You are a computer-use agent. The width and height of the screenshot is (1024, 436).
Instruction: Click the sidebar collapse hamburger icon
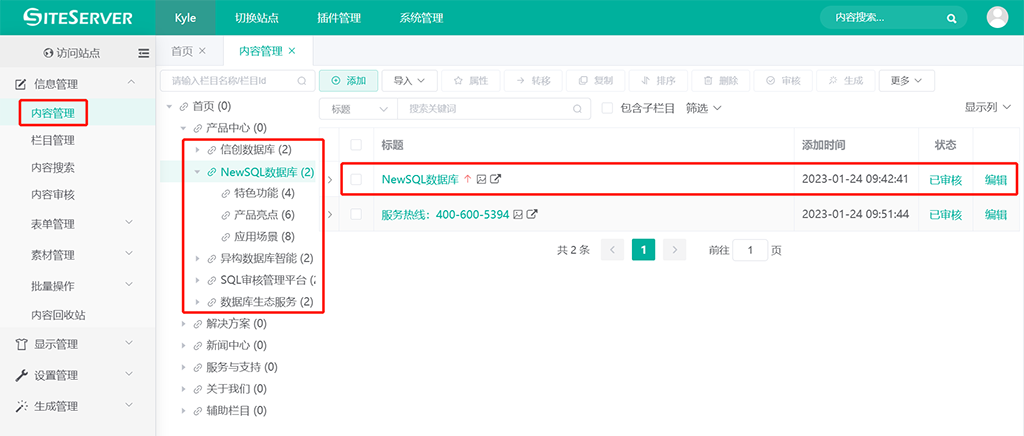[x=144, y=53]
